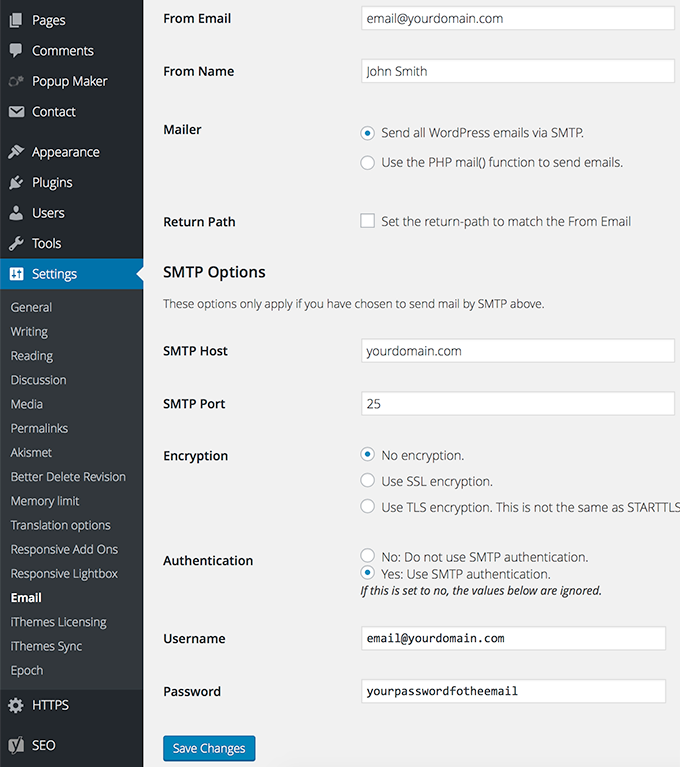Click the SEO Yoast icon
Screen dimensions: 680x767
coord(16,745)
